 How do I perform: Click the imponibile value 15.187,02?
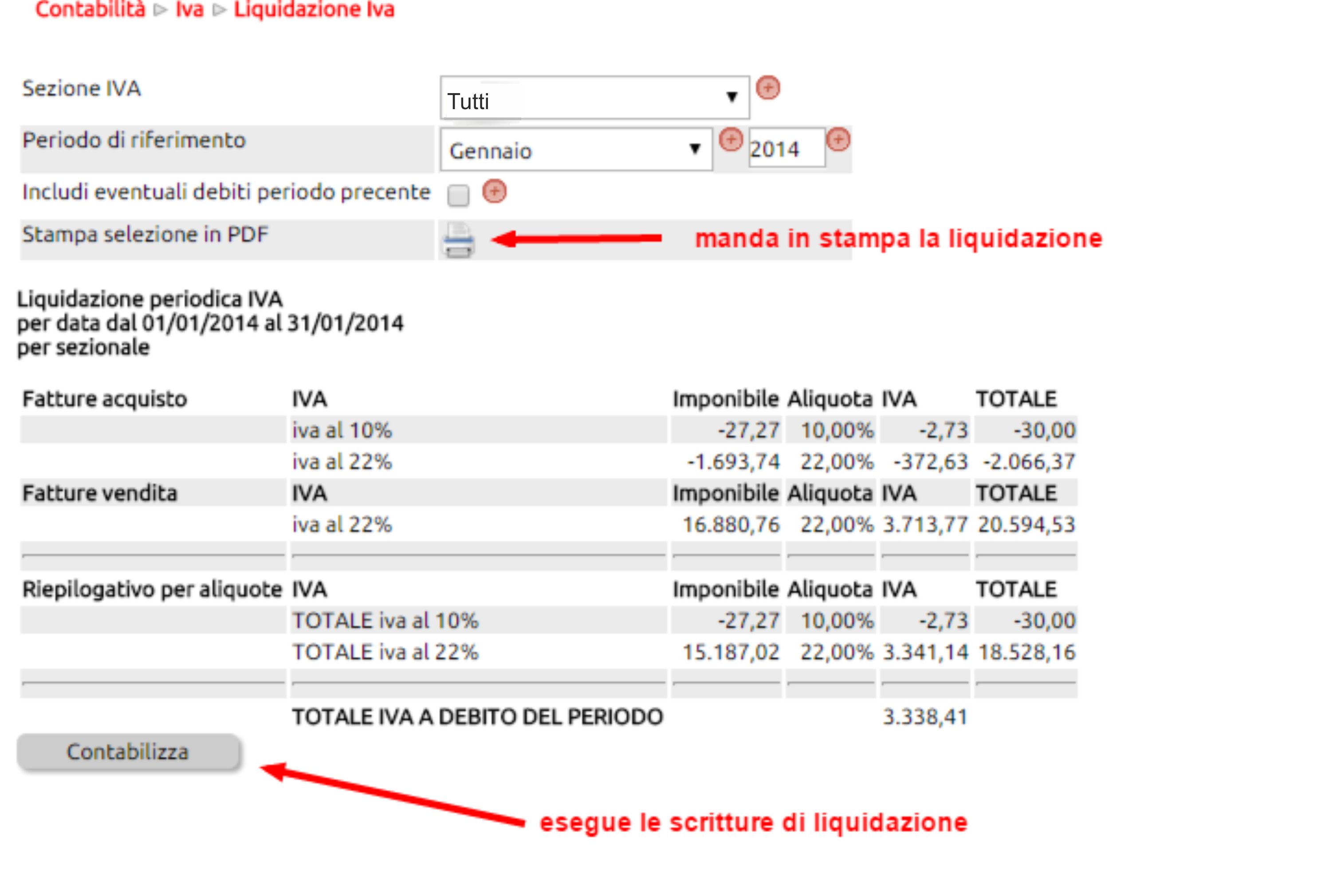pyautogui.click(x=731, y=652)
